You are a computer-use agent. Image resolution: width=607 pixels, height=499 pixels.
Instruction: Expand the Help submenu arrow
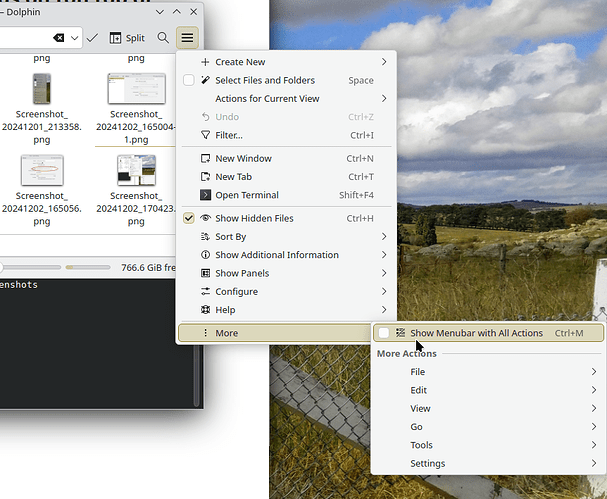point(384,310)
